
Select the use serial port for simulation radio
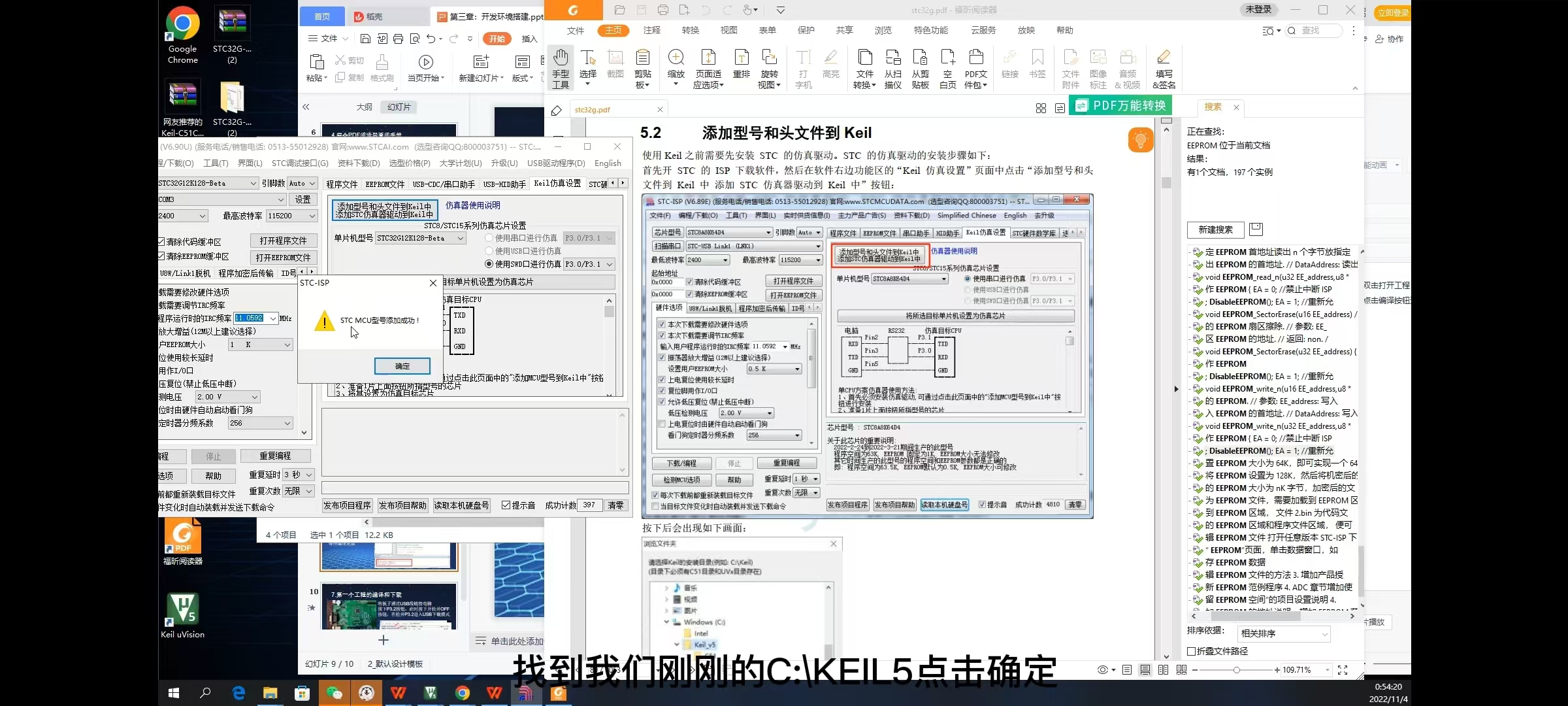(x=489, y=238)
